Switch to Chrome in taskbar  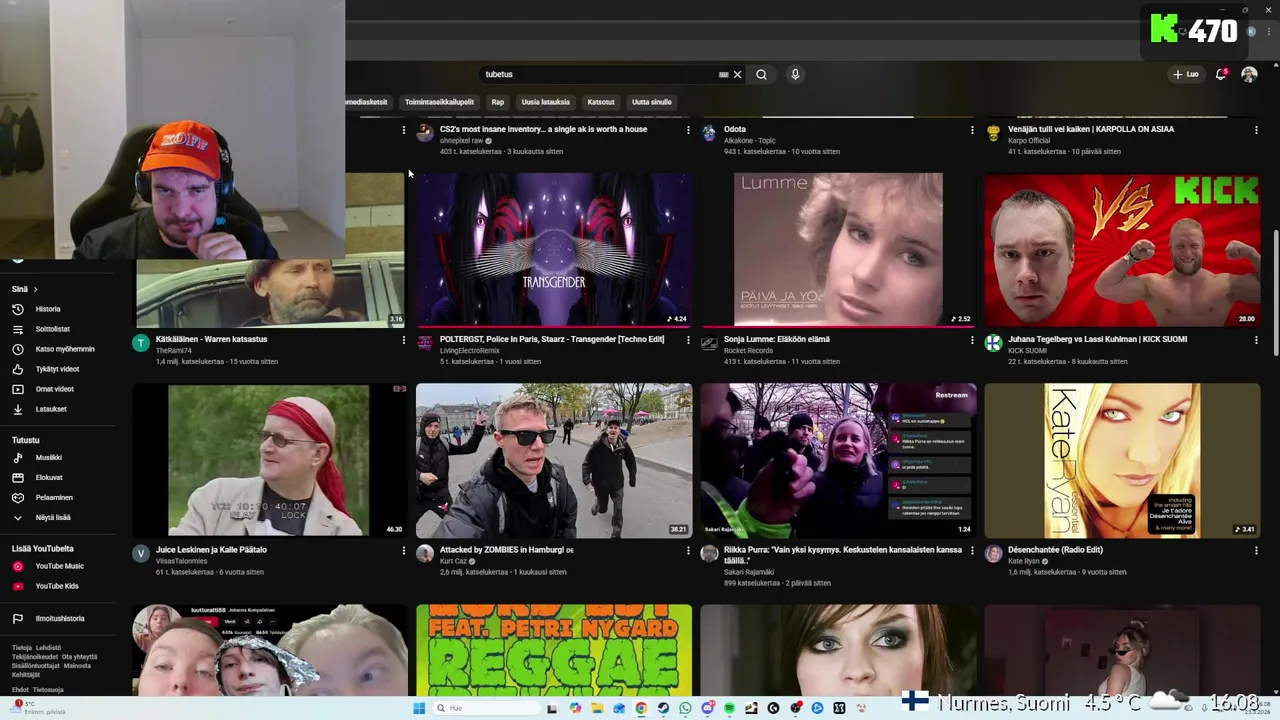pyautogui.click(x=641, y=708)
